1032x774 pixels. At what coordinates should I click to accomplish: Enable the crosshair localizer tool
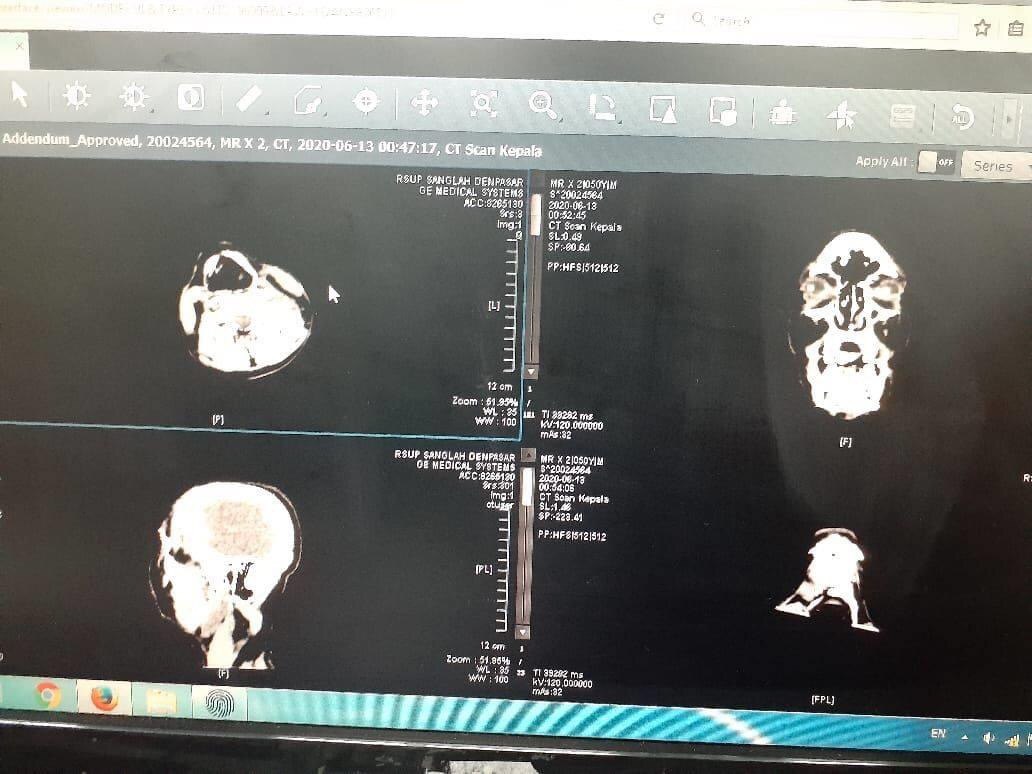coord(366,102)
